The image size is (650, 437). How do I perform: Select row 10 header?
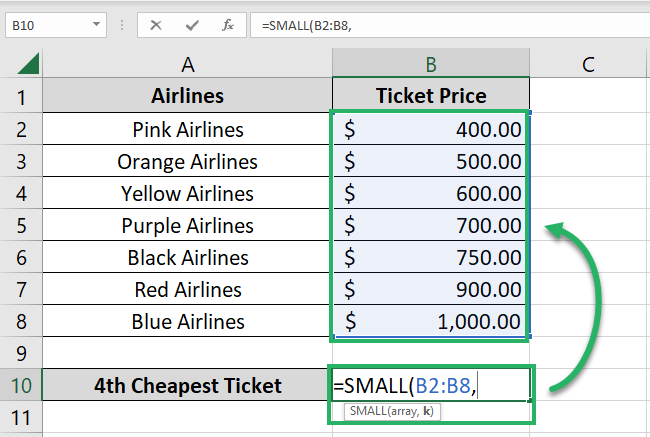point(21,385)
